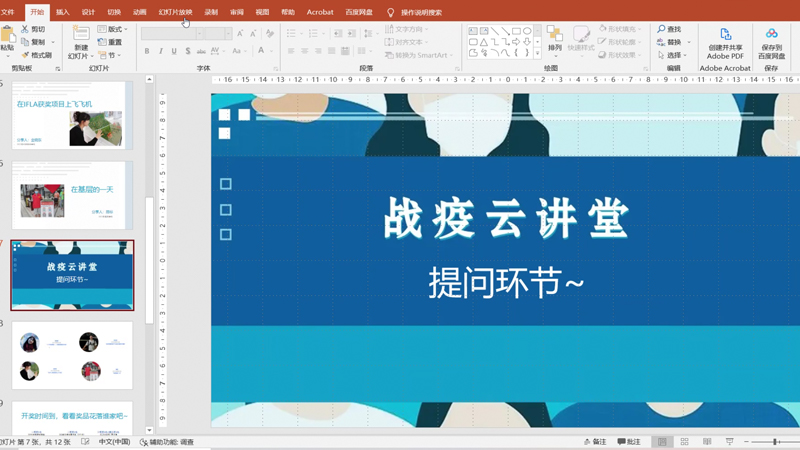Justify text in paragraph group
Image resolution: width=800 pixels, height=450 pixels.
point(332,51)
